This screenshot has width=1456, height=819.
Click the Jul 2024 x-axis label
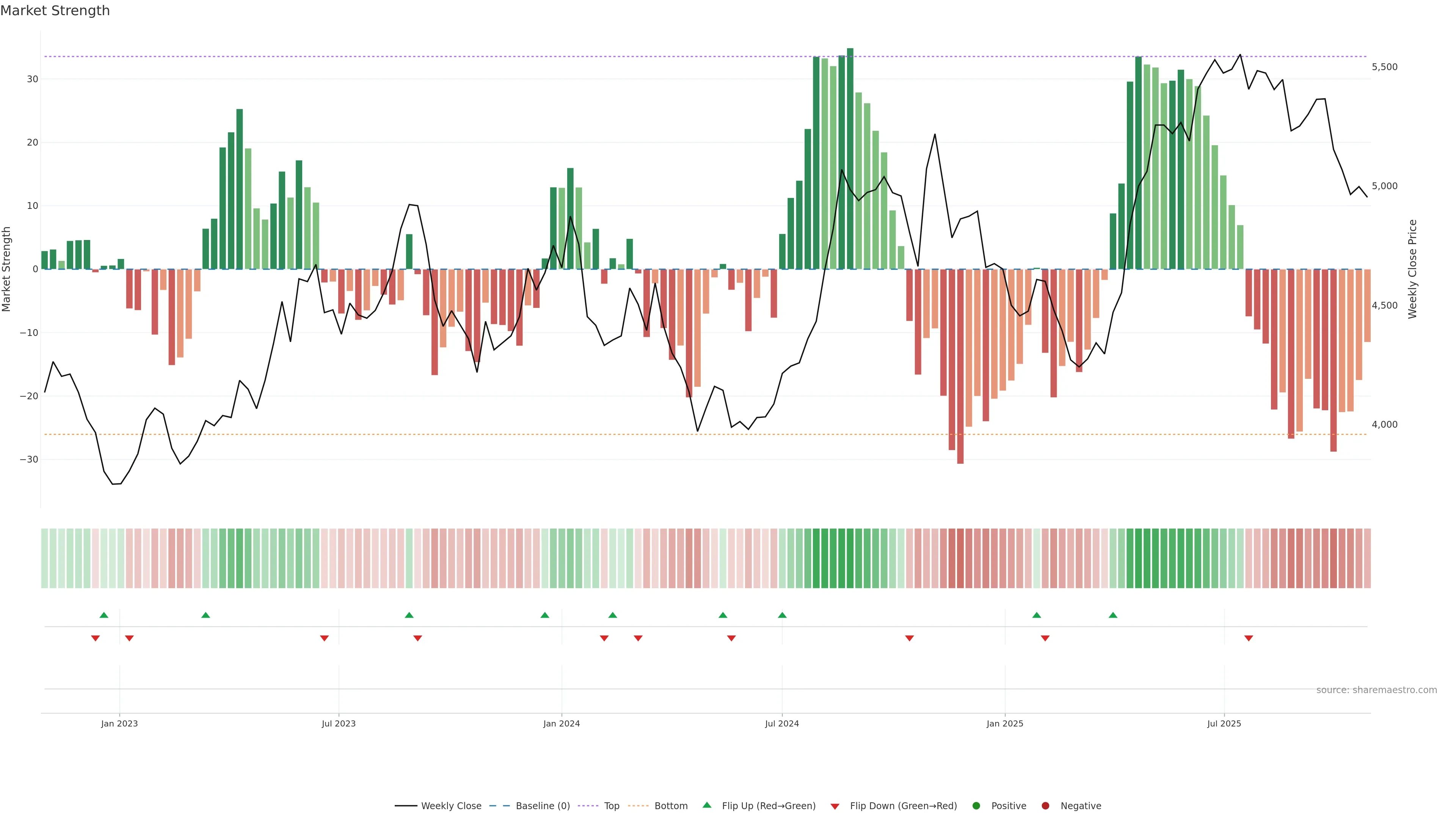782,723
